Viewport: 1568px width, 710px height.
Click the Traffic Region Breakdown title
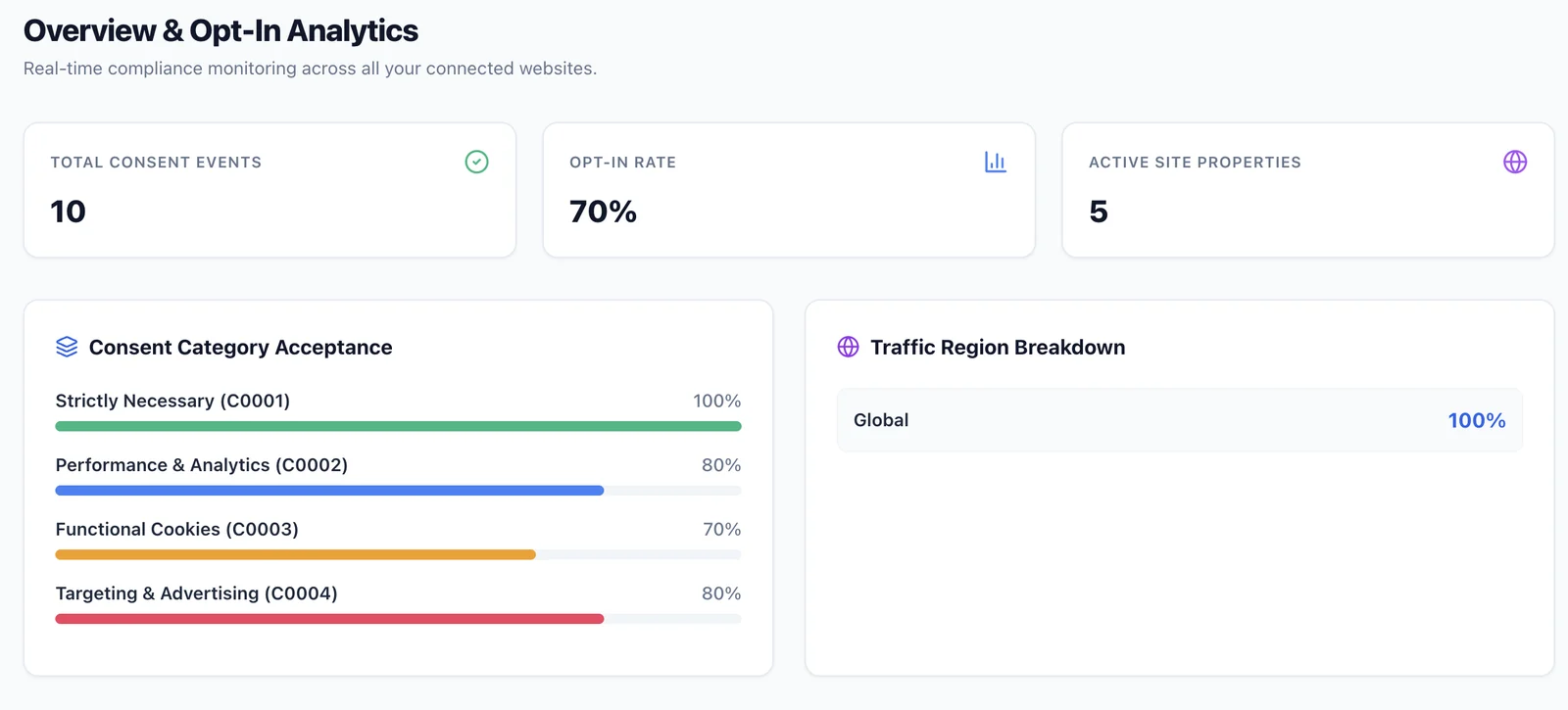998,348
